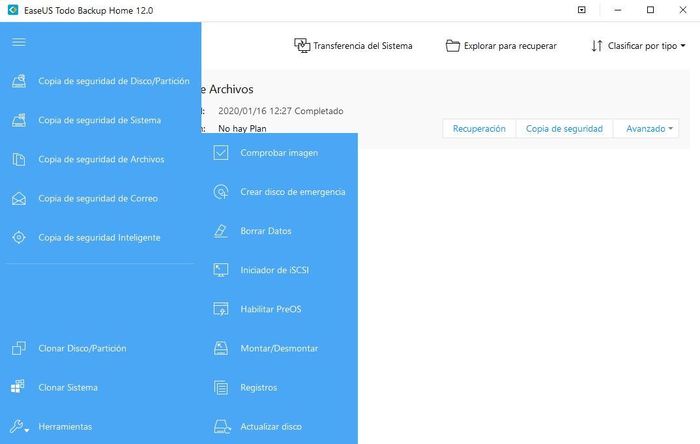
Task: Select Copia de seguridad de Correo
Action: (x=98, y=199)
